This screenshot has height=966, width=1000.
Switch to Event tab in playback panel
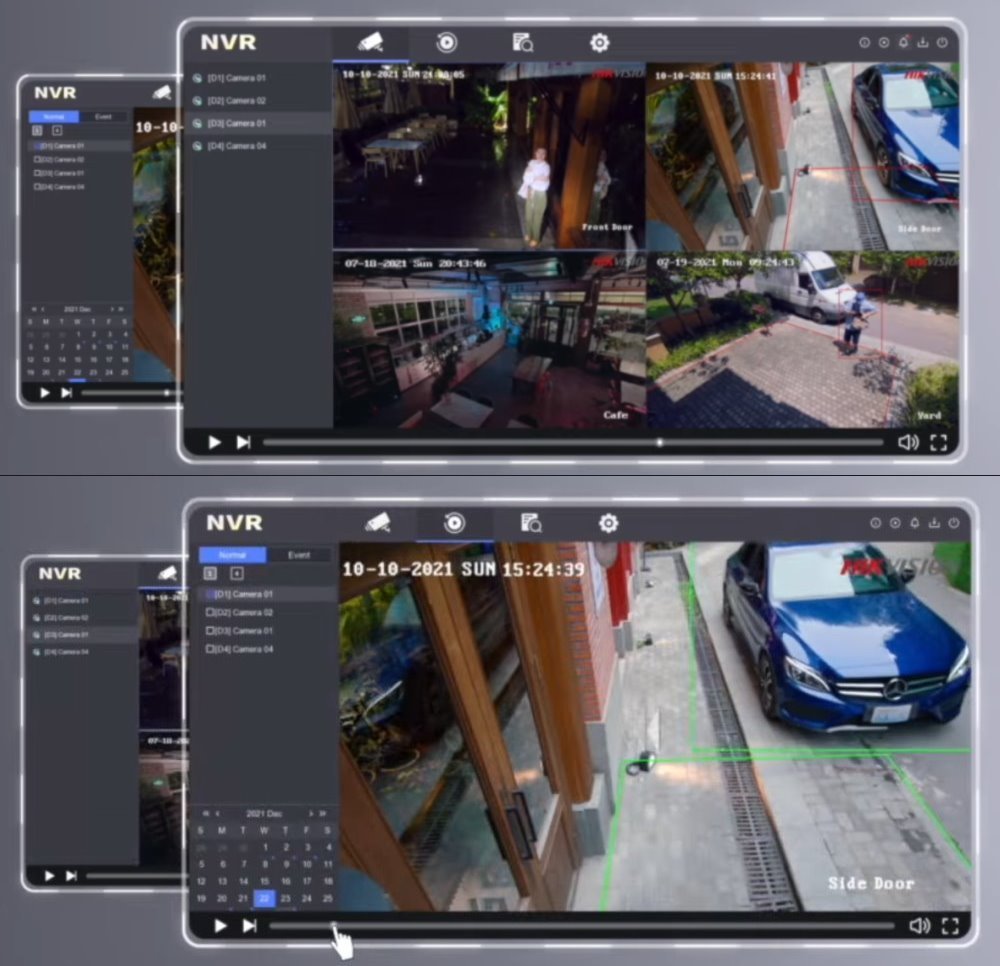pyautogui.click(x=299, y=555)
